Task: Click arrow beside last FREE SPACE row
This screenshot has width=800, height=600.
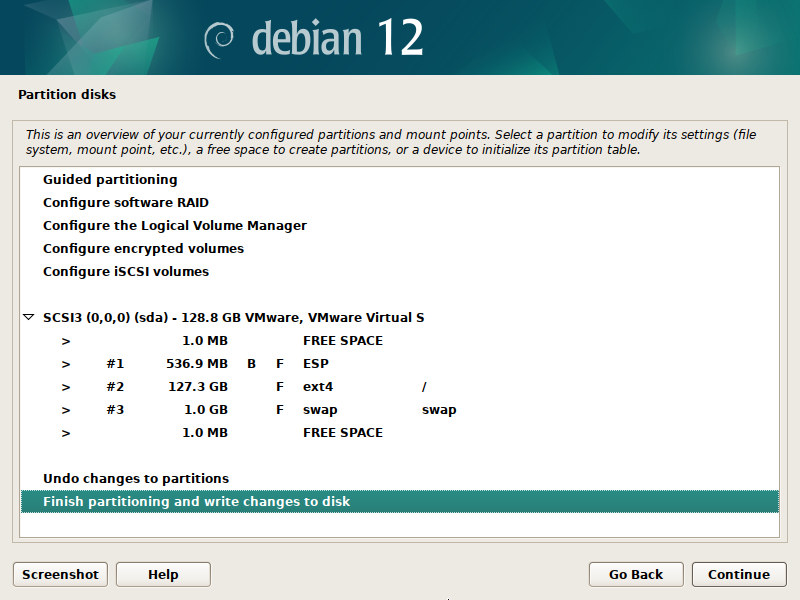Action: [66, 433]
